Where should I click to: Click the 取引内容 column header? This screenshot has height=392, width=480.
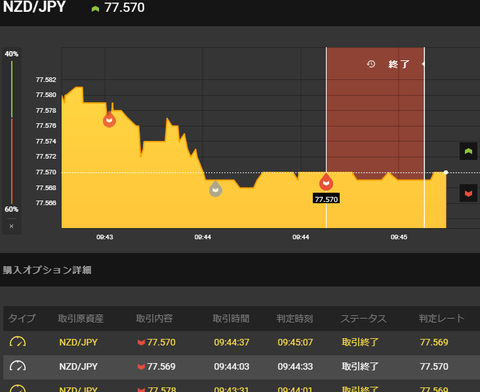click(154, 318)
